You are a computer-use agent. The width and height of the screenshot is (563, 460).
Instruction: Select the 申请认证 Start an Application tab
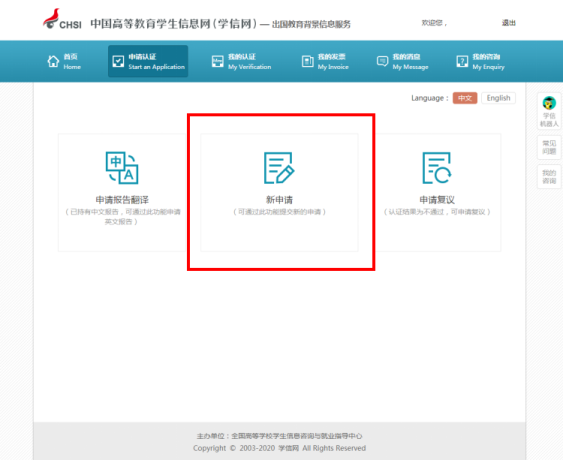[x=148, y=61]
